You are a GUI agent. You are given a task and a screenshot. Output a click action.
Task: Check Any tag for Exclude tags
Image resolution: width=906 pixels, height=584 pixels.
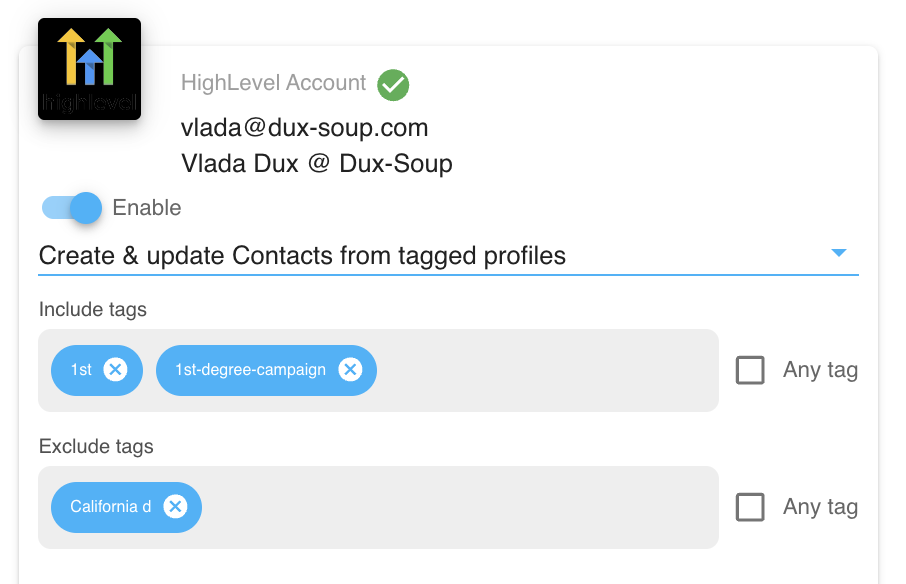(x=750, y=507)
